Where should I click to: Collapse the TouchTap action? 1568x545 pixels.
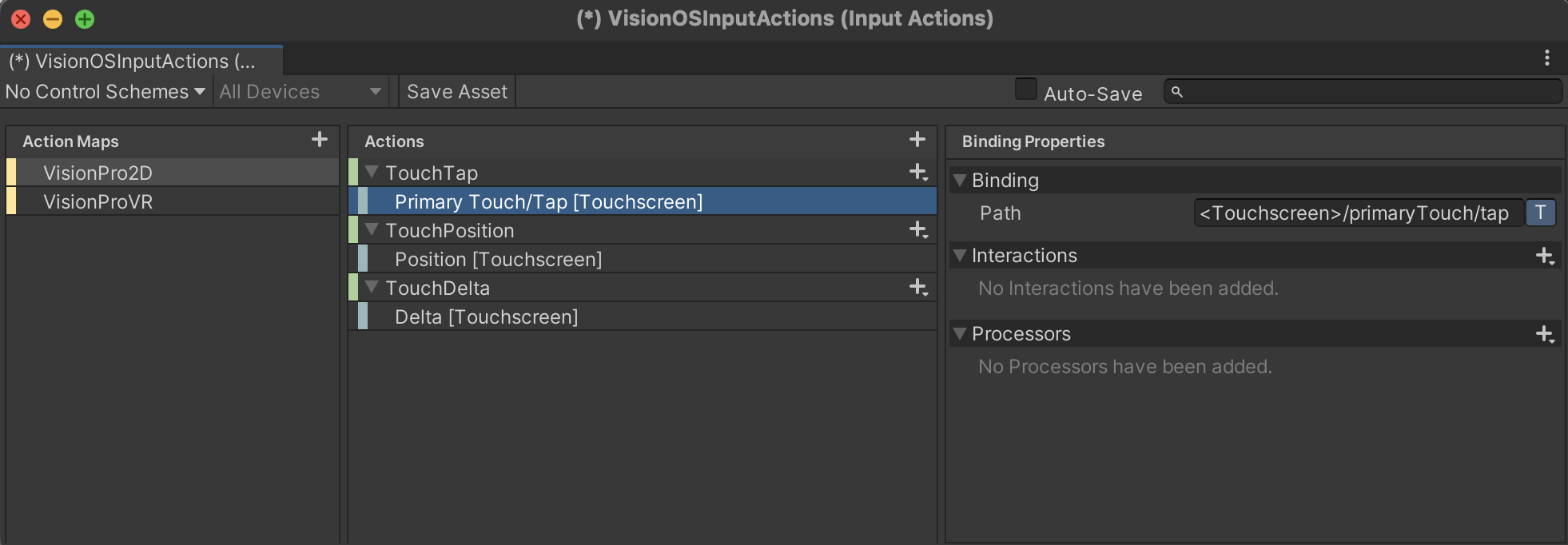(x=372, y=172)
